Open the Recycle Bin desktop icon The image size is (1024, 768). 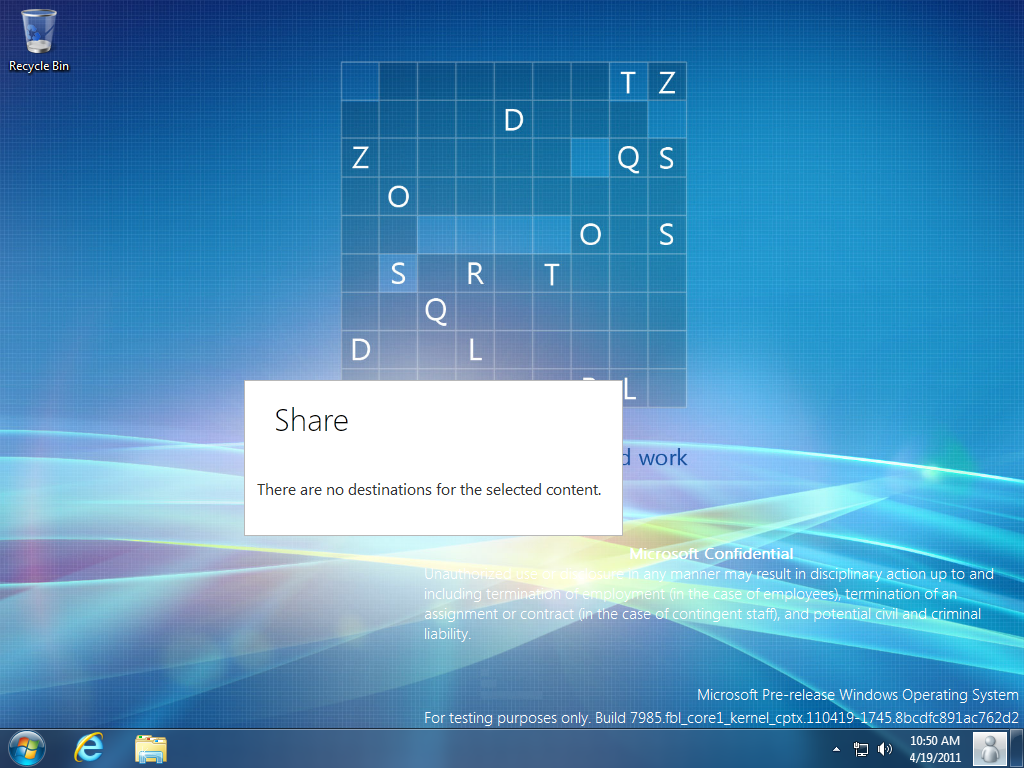39,39
